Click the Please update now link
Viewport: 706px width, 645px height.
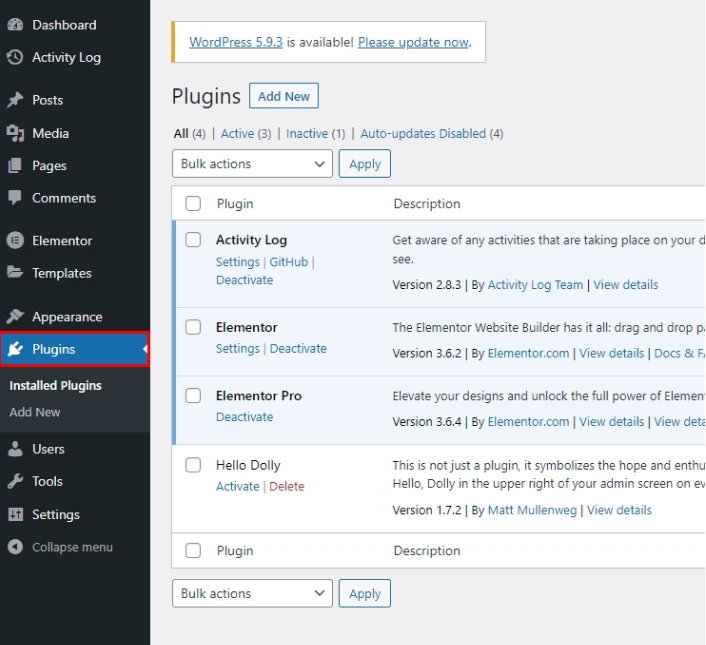[x=413, y=42]
